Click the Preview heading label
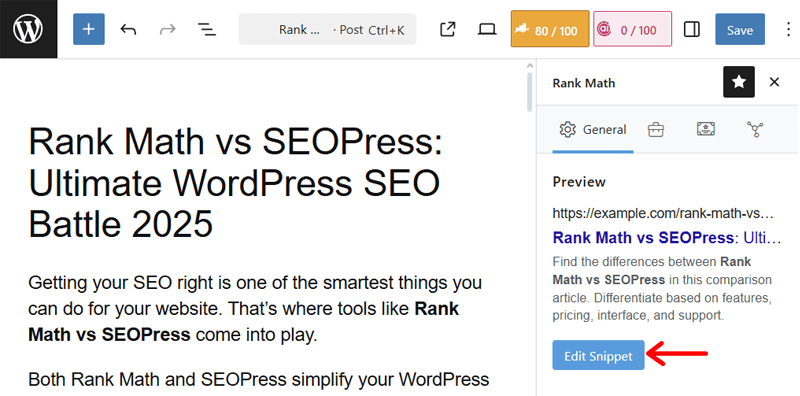This screenshot has height=396, width=800. pos(579,182)
